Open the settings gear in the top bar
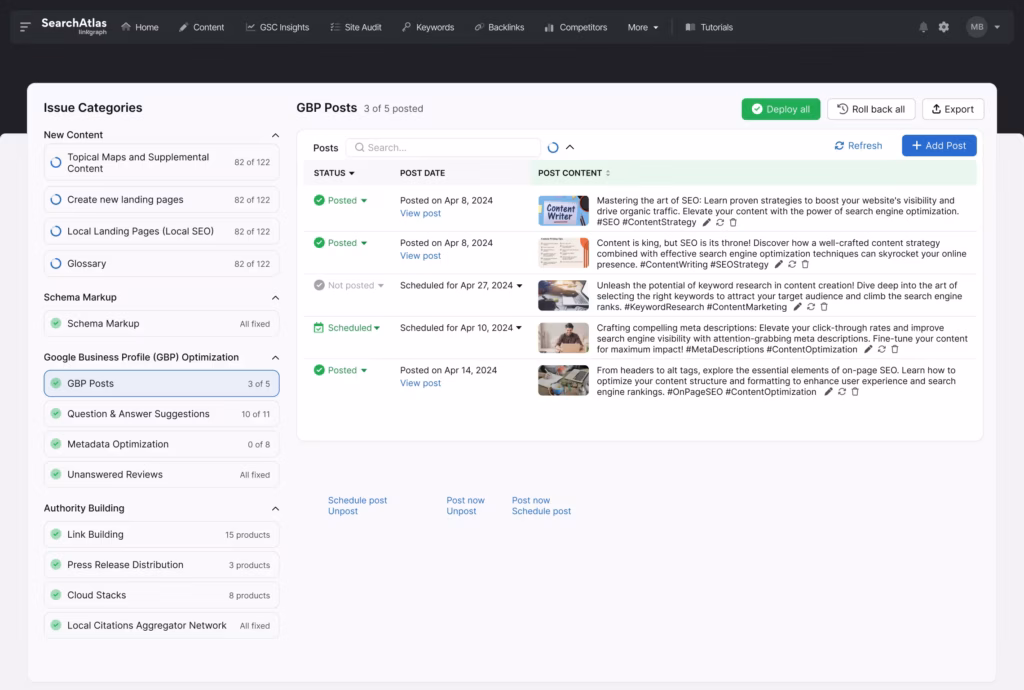This screenshot has height=690, width=1024. click(x=943, y=27)
